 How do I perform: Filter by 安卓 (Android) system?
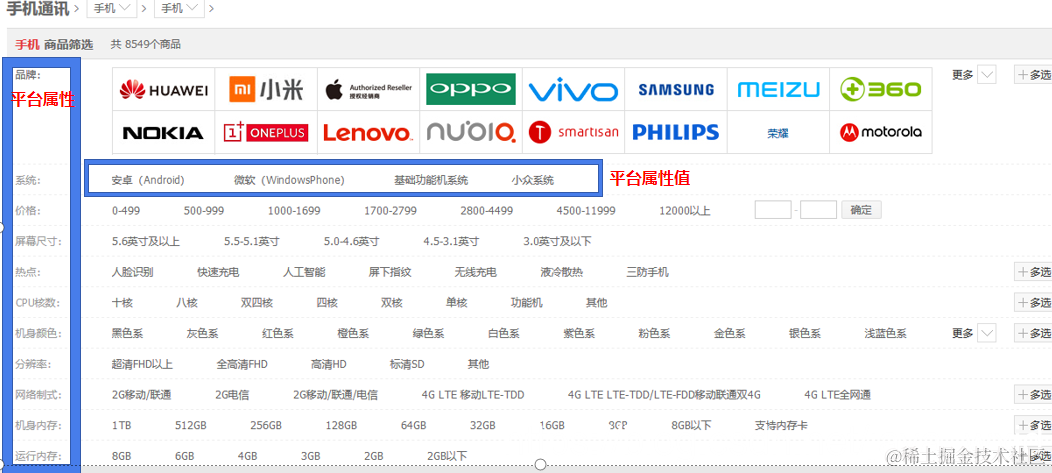tap(148, 180)
